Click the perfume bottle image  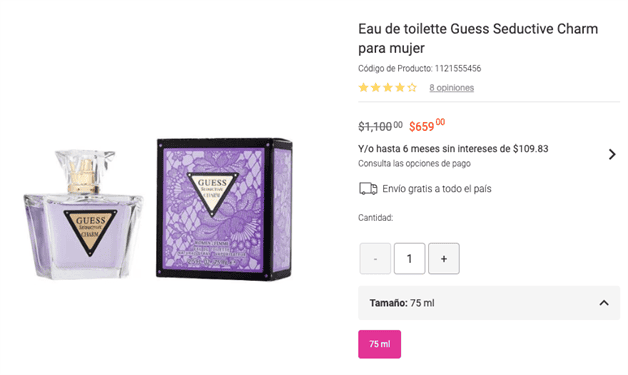tap(83, 214)
